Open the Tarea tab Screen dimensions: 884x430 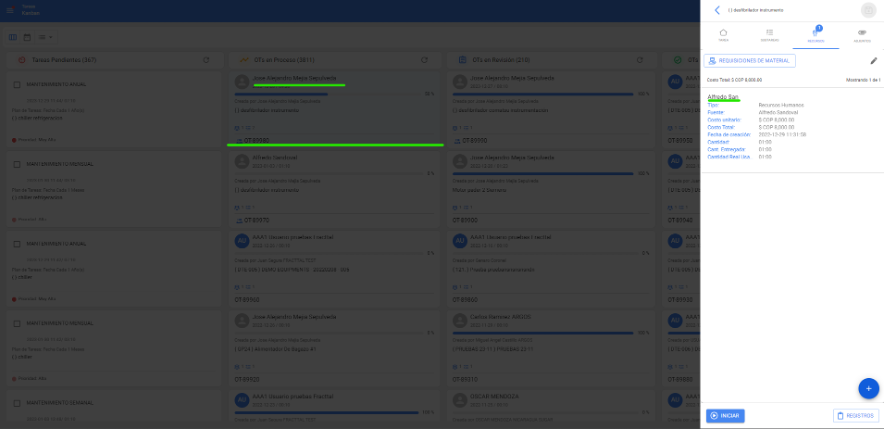point(723,35)
